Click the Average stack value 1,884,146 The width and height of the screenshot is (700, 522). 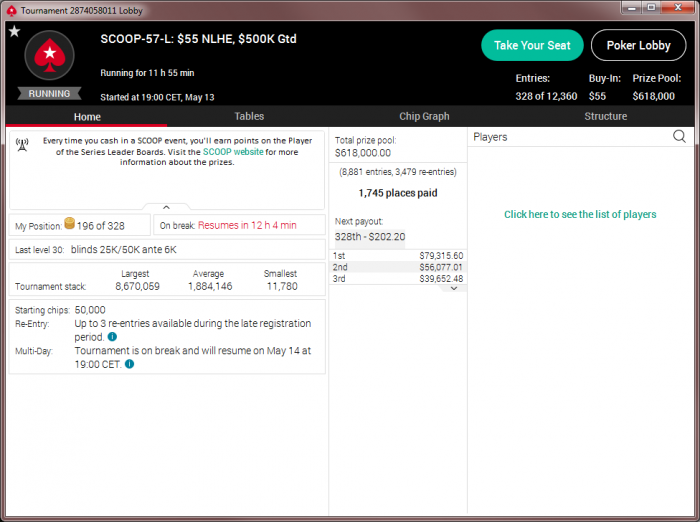[210, 286]
